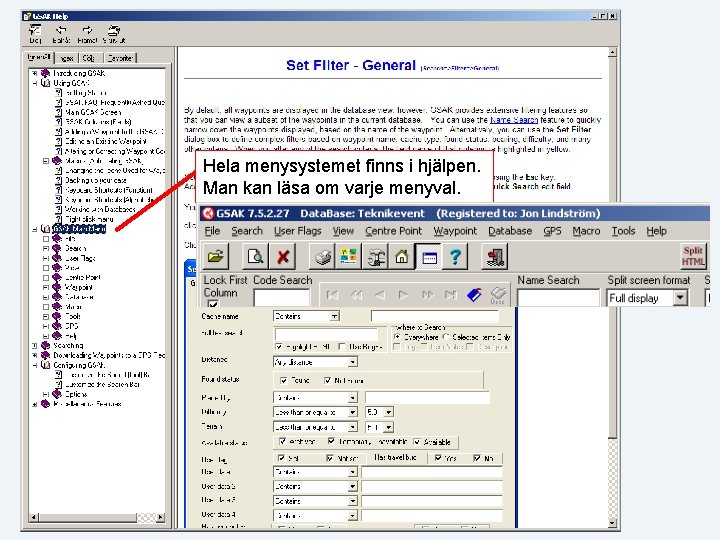Image resolution: width=720 pixels, height=540 pixels.
Task: Click the last record navigation arrow
Action: tap(450, 295)
